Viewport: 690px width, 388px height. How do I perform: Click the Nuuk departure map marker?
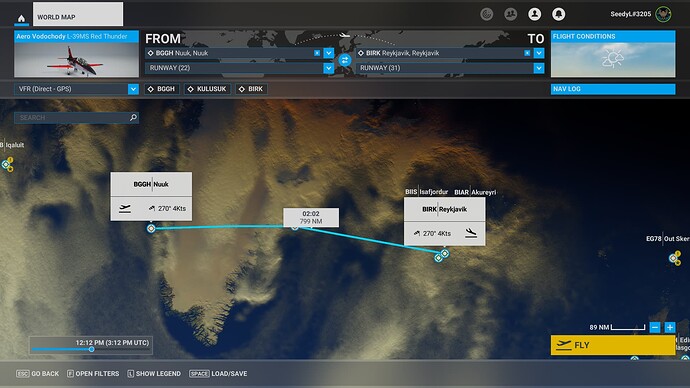(x=151, y=228)
